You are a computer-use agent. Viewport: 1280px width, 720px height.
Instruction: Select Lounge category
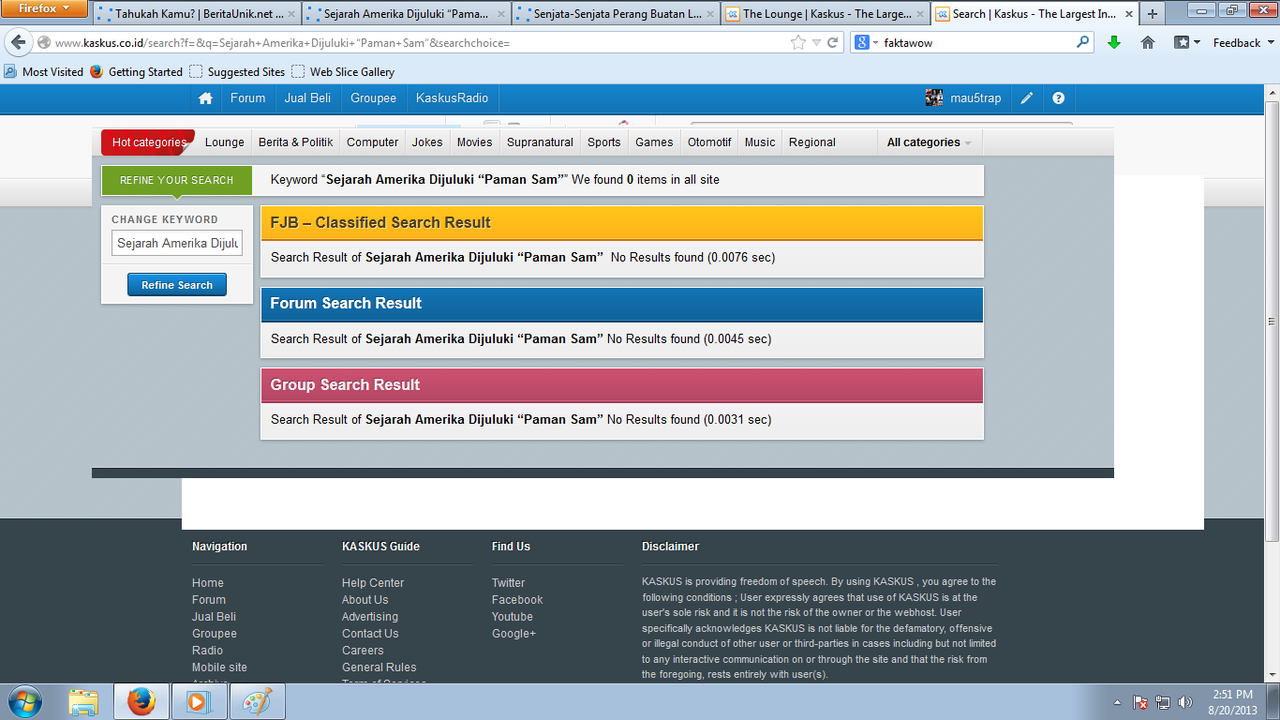coord(225,142)
